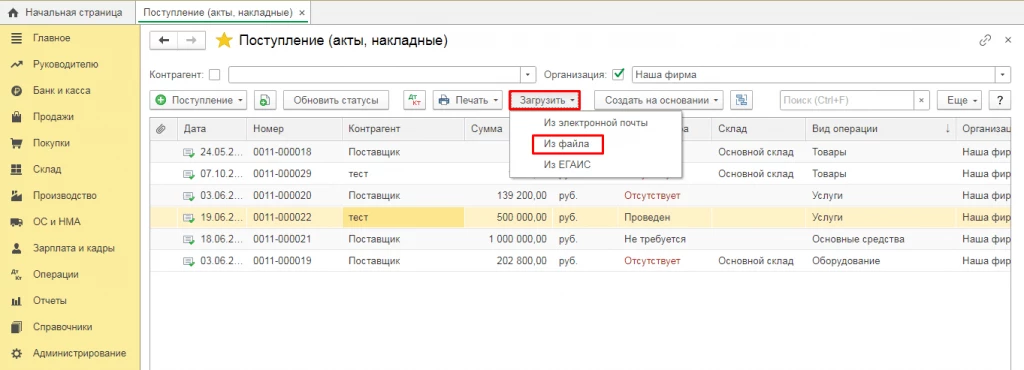Image resolution: width=1024 pixels, height=370 pixels.
Task: Open Зарплата и кадры person icon
Action: 17,248
